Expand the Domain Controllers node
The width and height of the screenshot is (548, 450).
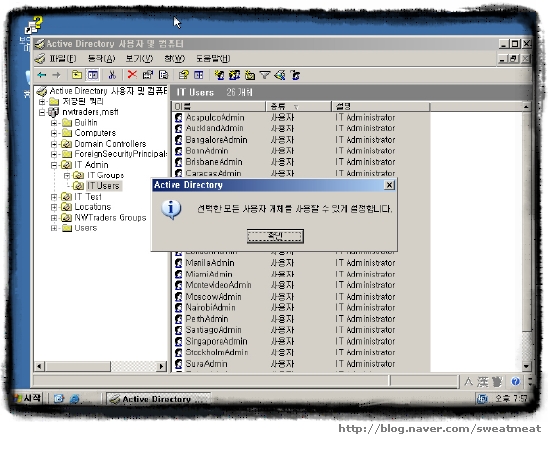(x=54, y=144)
